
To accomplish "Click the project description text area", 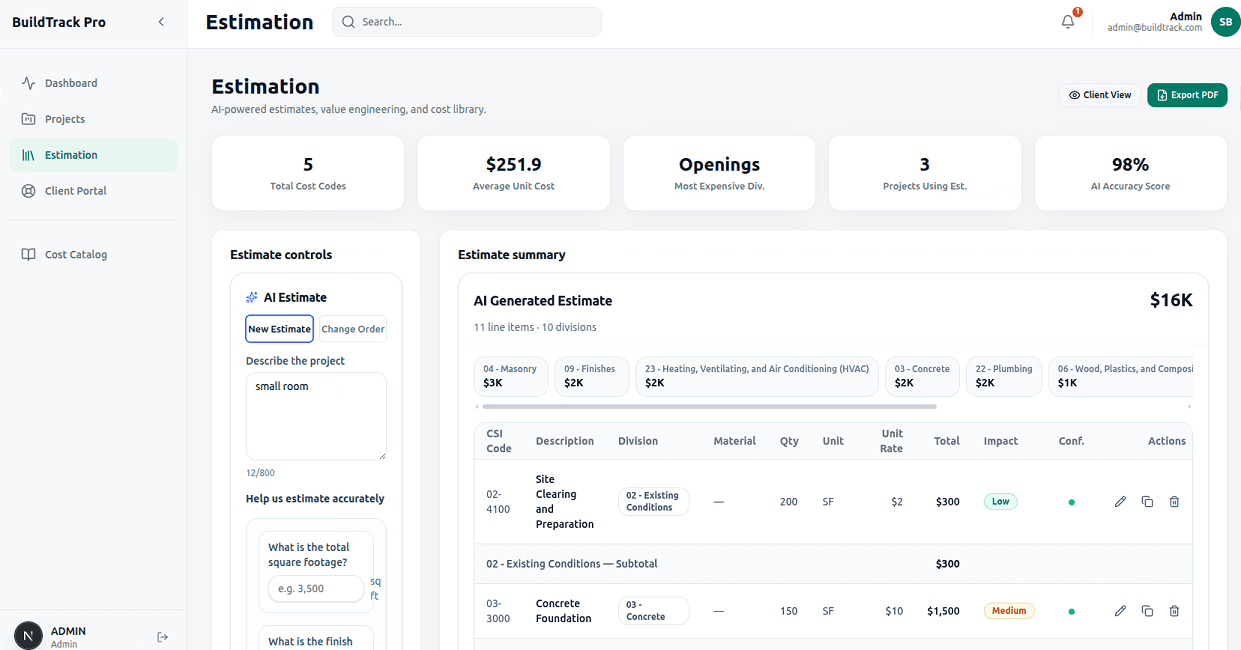I will [316, 417].
